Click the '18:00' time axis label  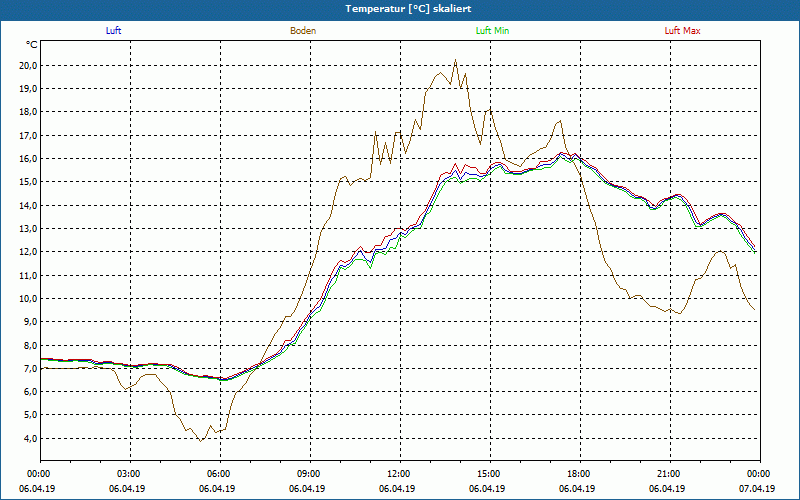(x=578, y=474)
